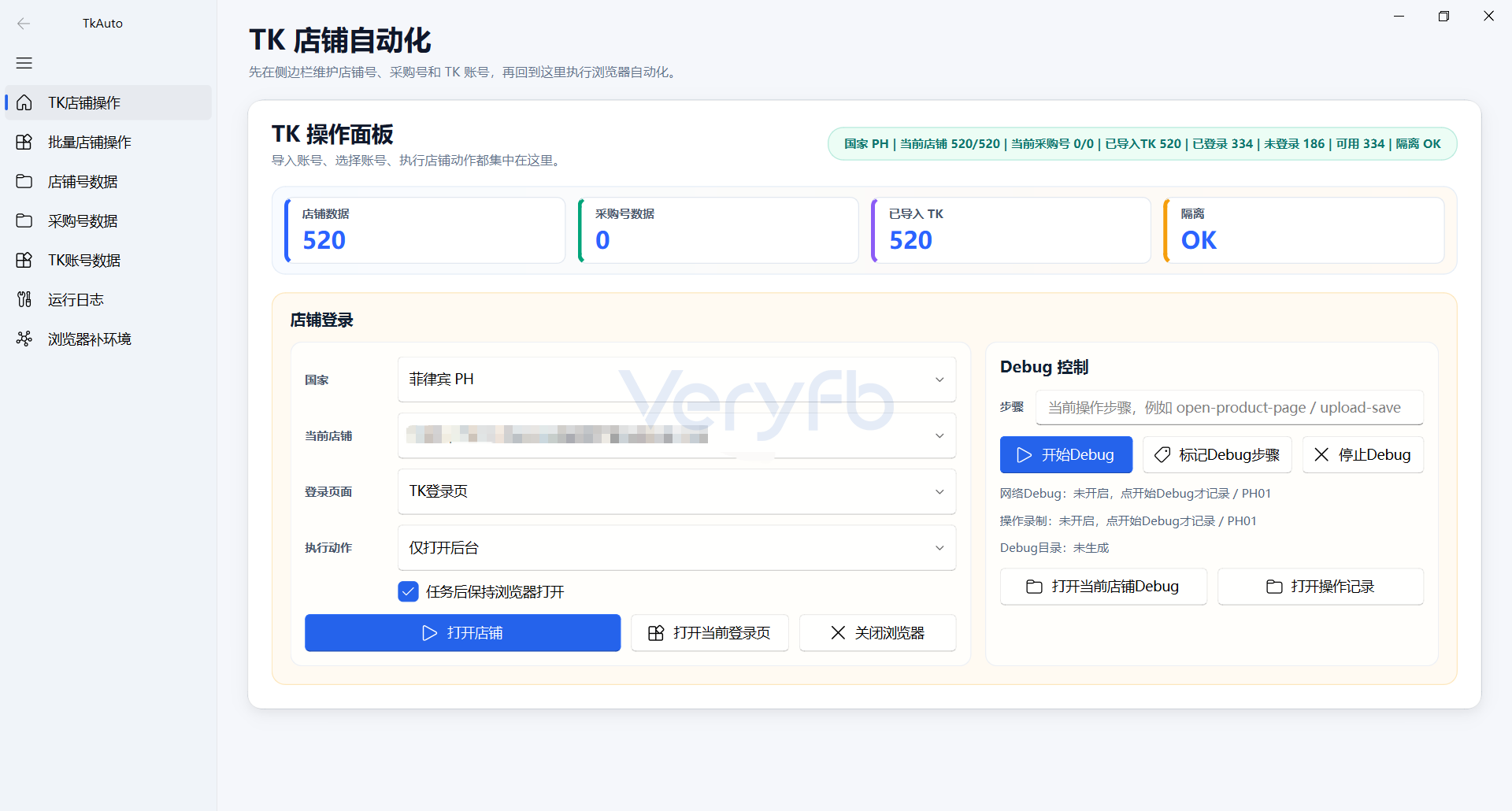This screenshot has height=811, width=1512.
Task: Click the 店铺数据 520 card
Action: (424, 230)
